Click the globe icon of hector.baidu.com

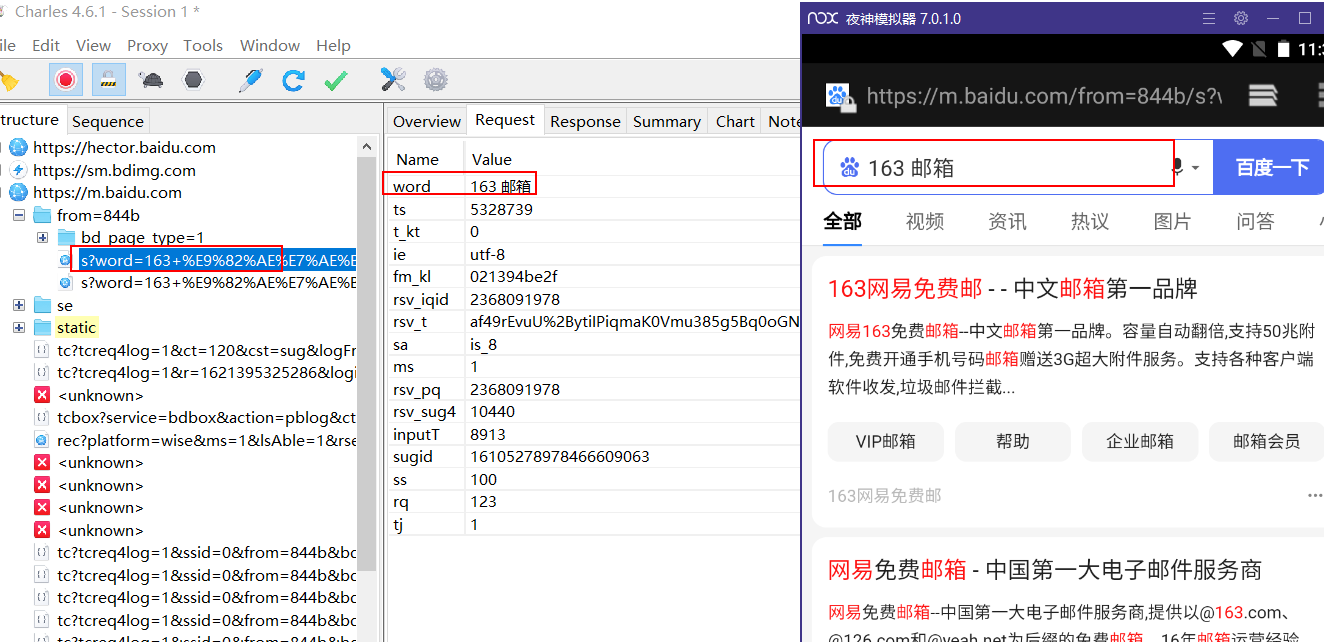[x=18, y=147]
